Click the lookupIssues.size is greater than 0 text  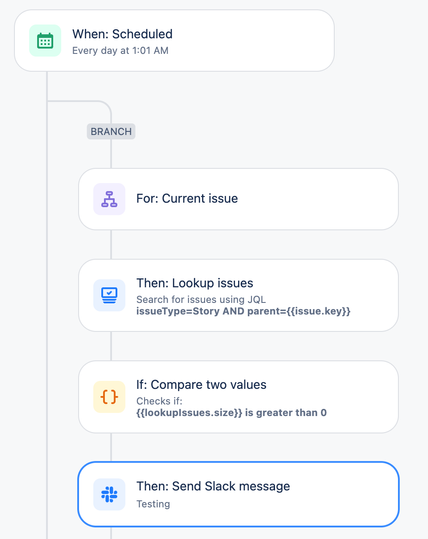point(231,412)
